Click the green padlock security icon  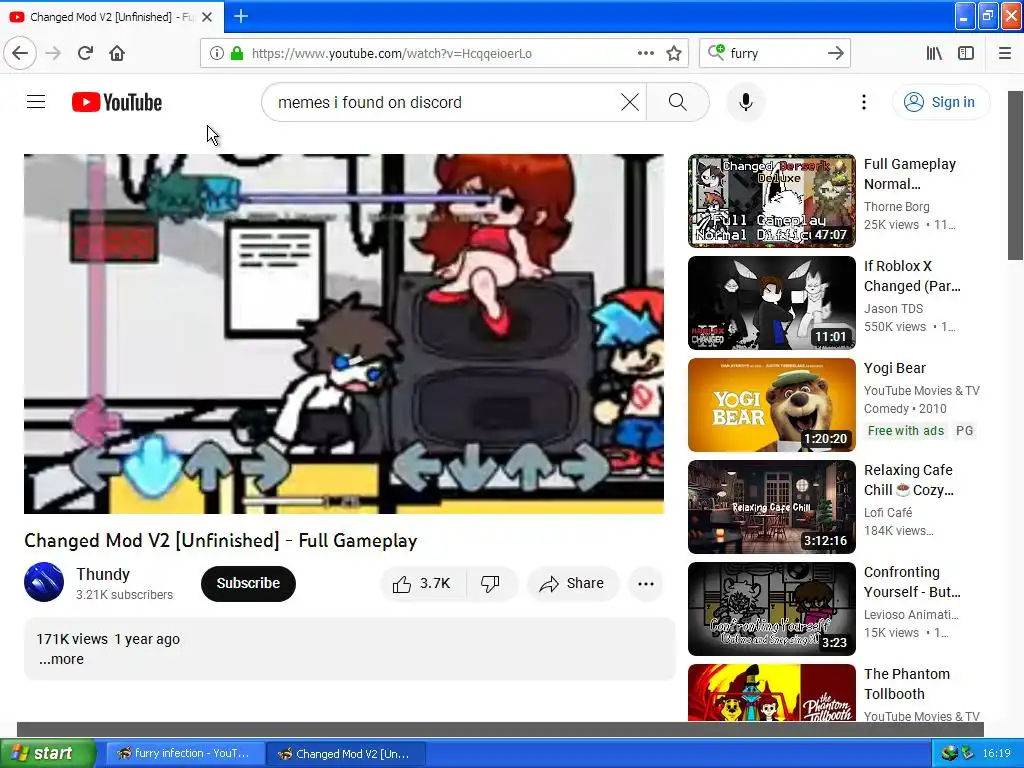[237, 54]
